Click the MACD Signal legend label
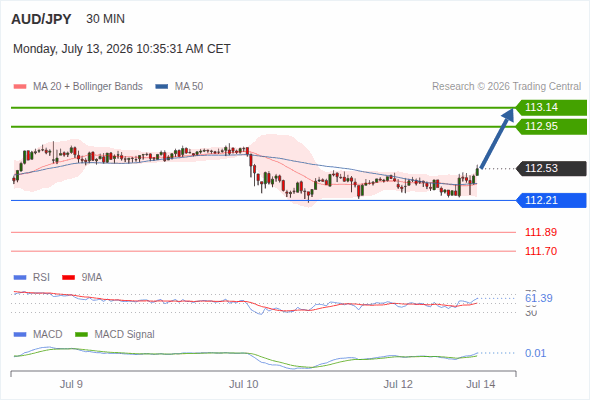 click(125, 335)
